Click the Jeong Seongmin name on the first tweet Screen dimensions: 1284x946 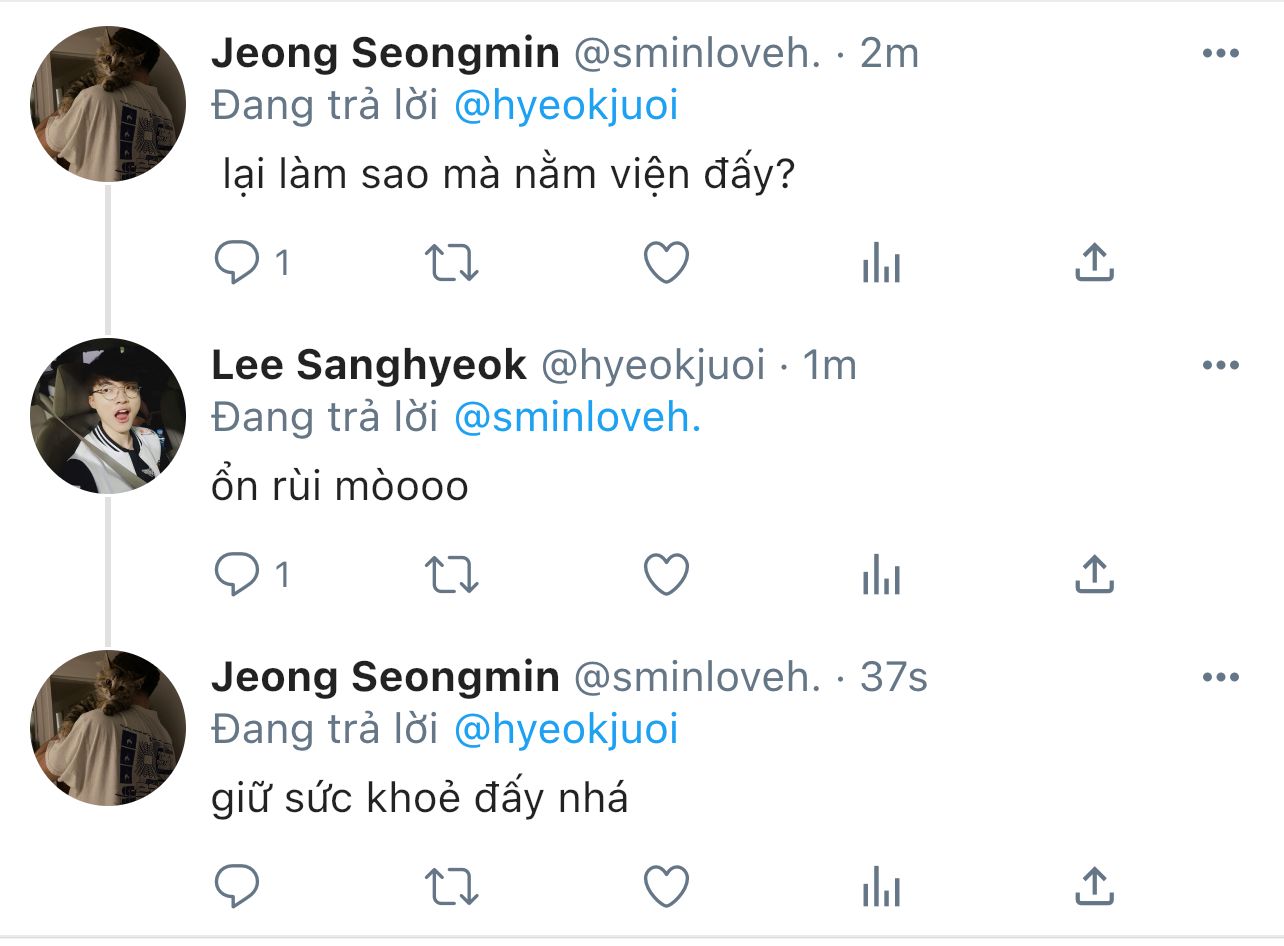pyautogui.click(x=385, y=54)
